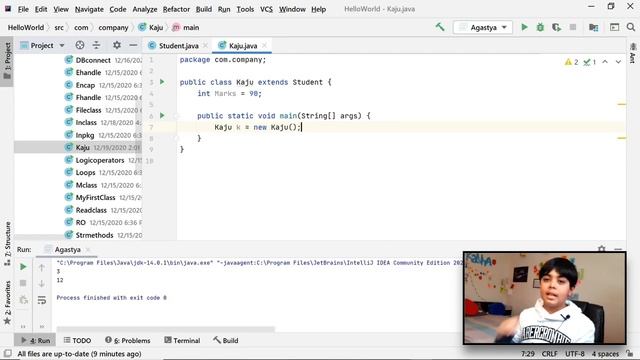The image size is (640, 360).
Task: Open the Build tool window
Action: click(x=226, y=340)
